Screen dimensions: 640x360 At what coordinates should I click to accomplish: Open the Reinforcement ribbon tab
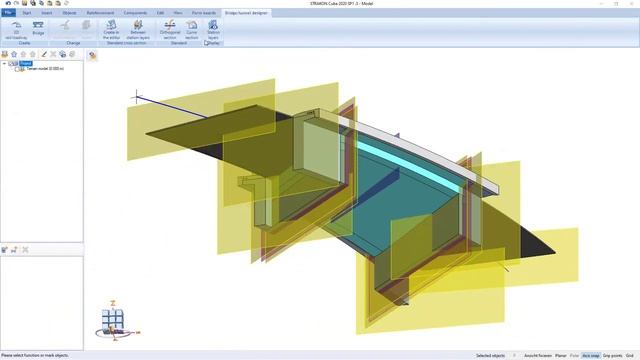100,13
